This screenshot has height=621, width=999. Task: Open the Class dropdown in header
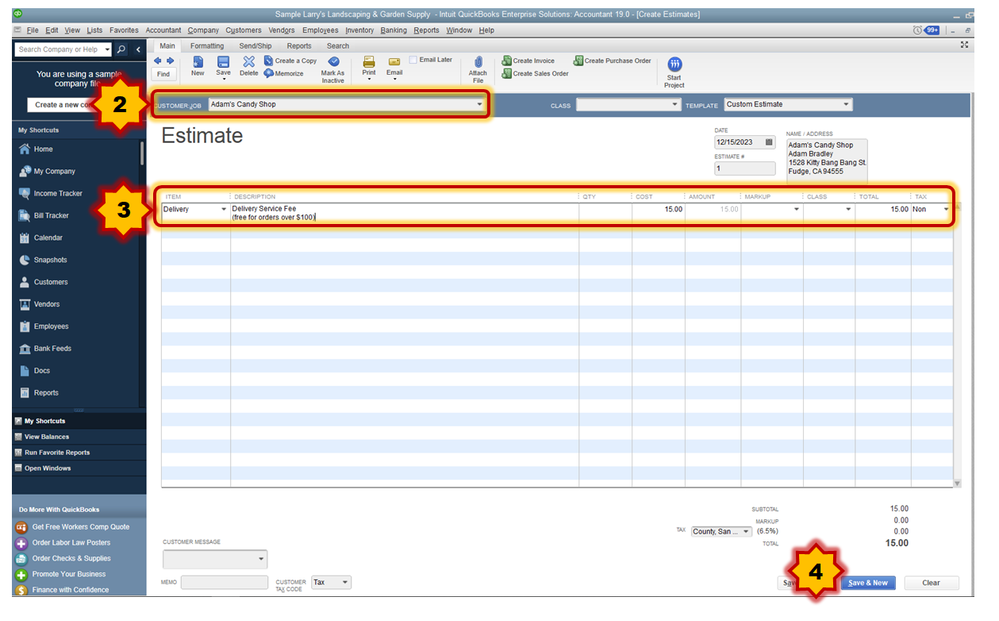[675, 104]
